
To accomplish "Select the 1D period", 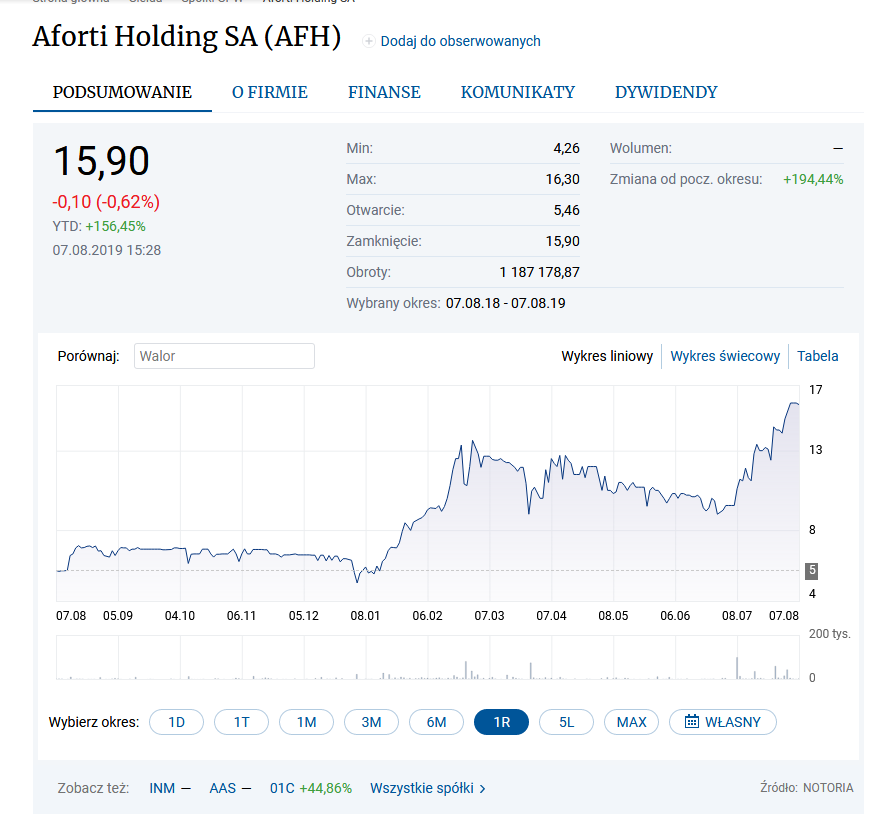I will click(x=176, y=722).
